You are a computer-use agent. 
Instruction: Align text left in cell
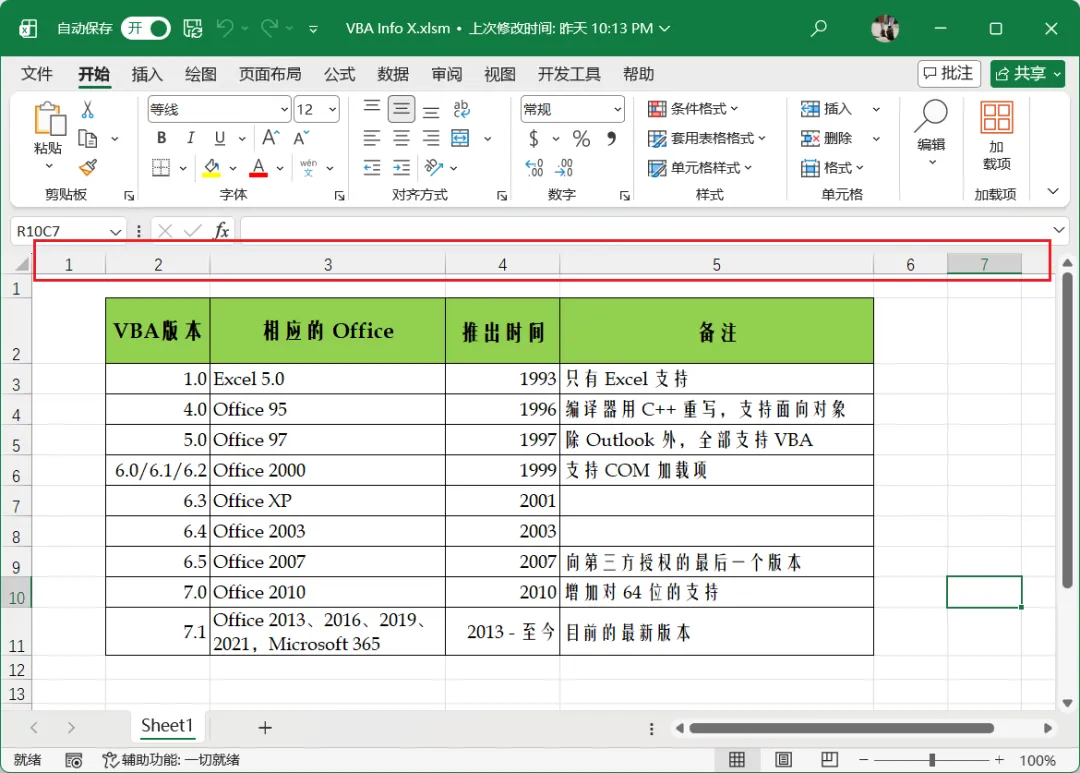click(x=372, y=138)
